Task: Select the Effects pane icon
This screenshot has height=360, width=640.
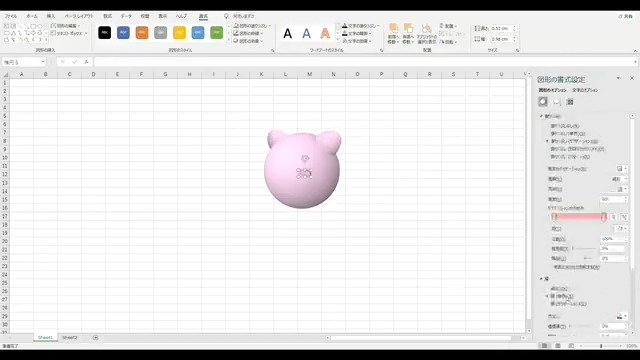Action: [x=556, y=102]
